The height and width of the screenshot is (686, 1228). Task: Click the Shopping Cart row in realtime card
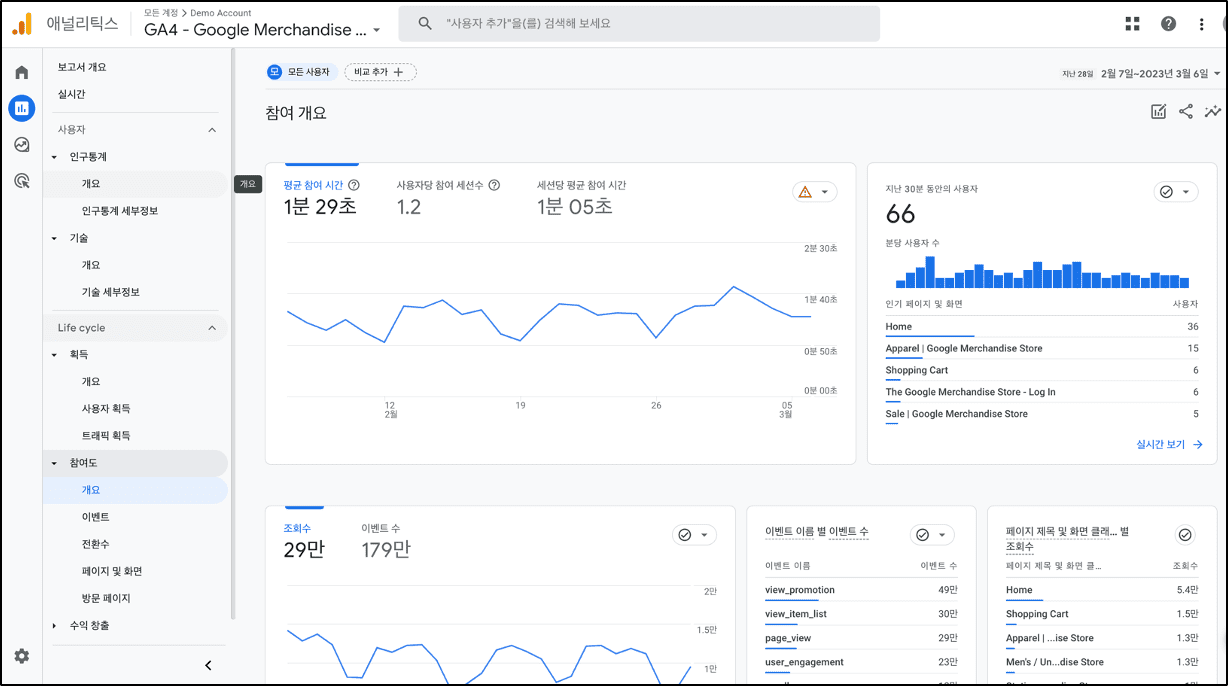coord(1042,371)
